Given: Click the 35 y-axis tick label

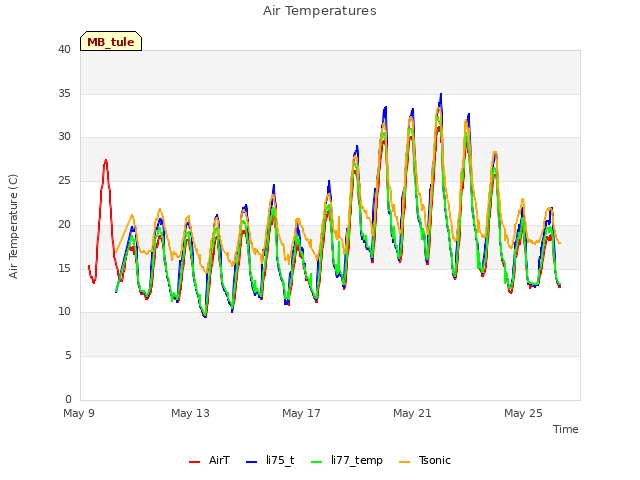Looking at the screenshot, I should click(64, 93).
